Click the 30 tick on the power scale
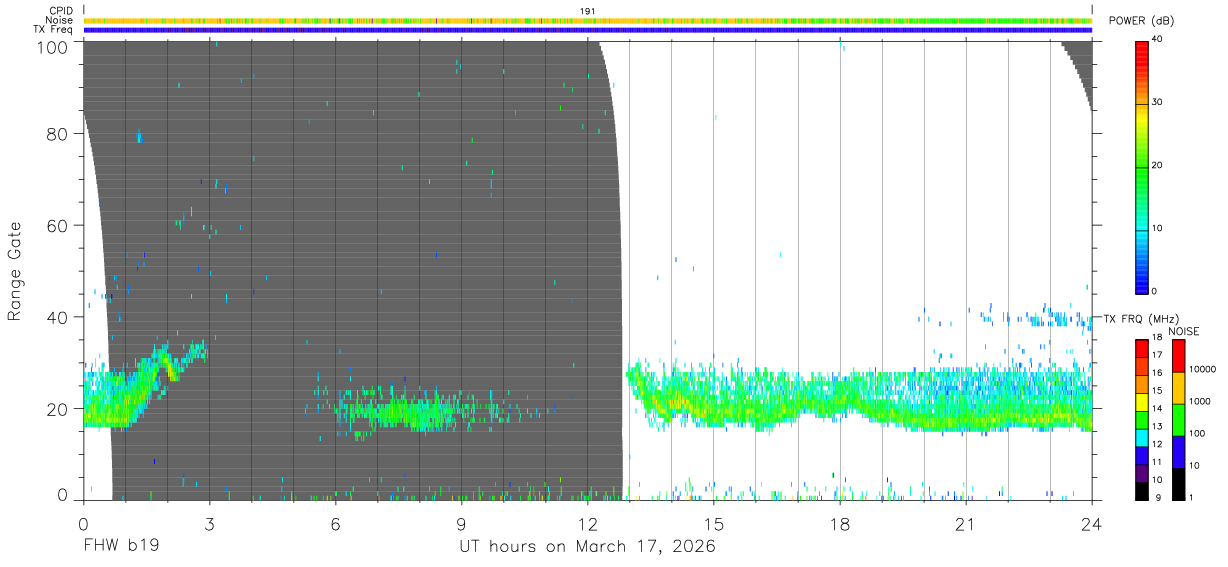Image resolution: width=1228 pixels, height=567 pixels. tap(1157, 103)
